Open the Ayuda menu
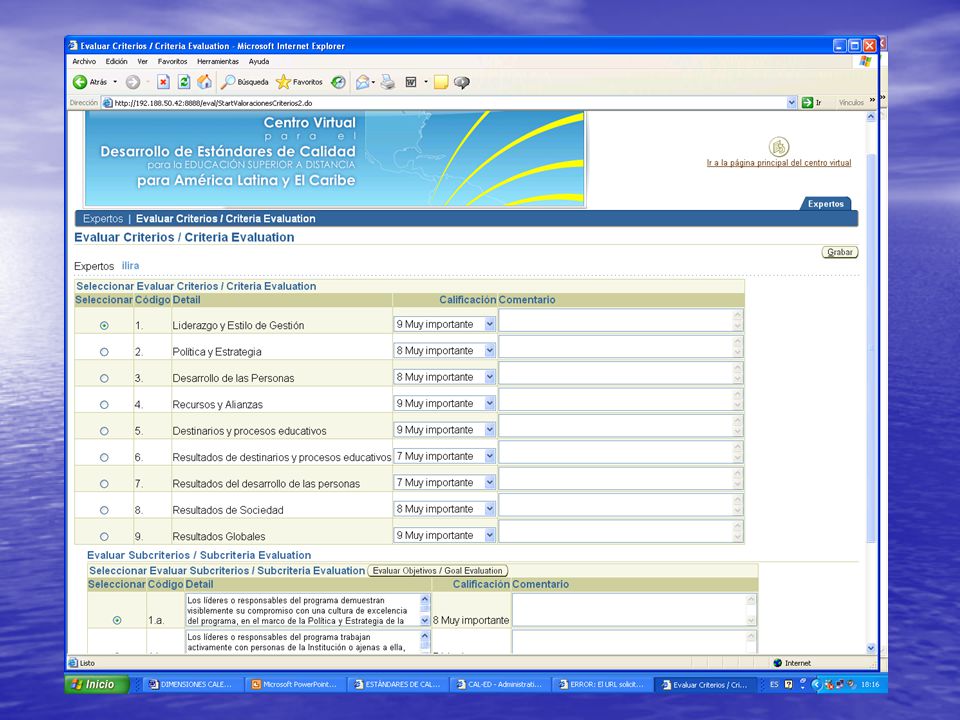The height and width of the screenshot is (720, 960). pyautogui.click(x=259, y=61)
